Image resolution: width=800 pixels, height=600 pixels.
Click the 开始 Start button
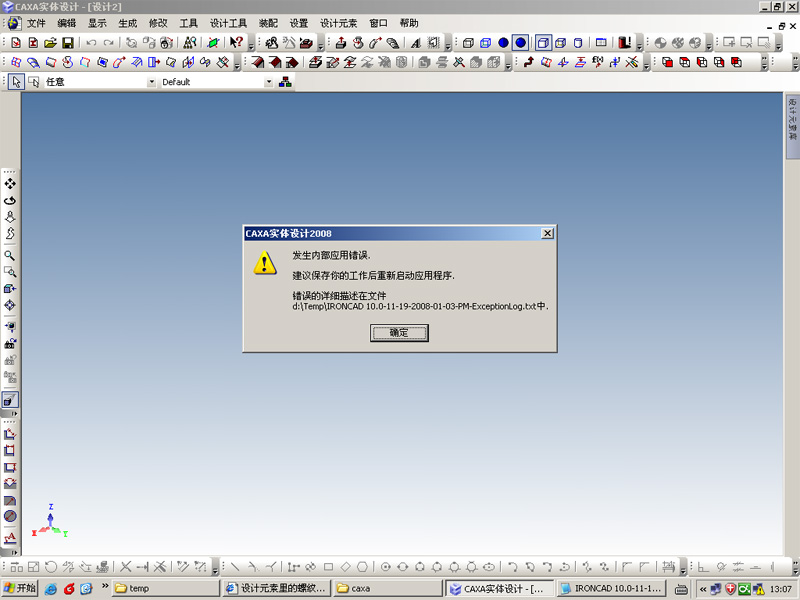click(19, 588)
